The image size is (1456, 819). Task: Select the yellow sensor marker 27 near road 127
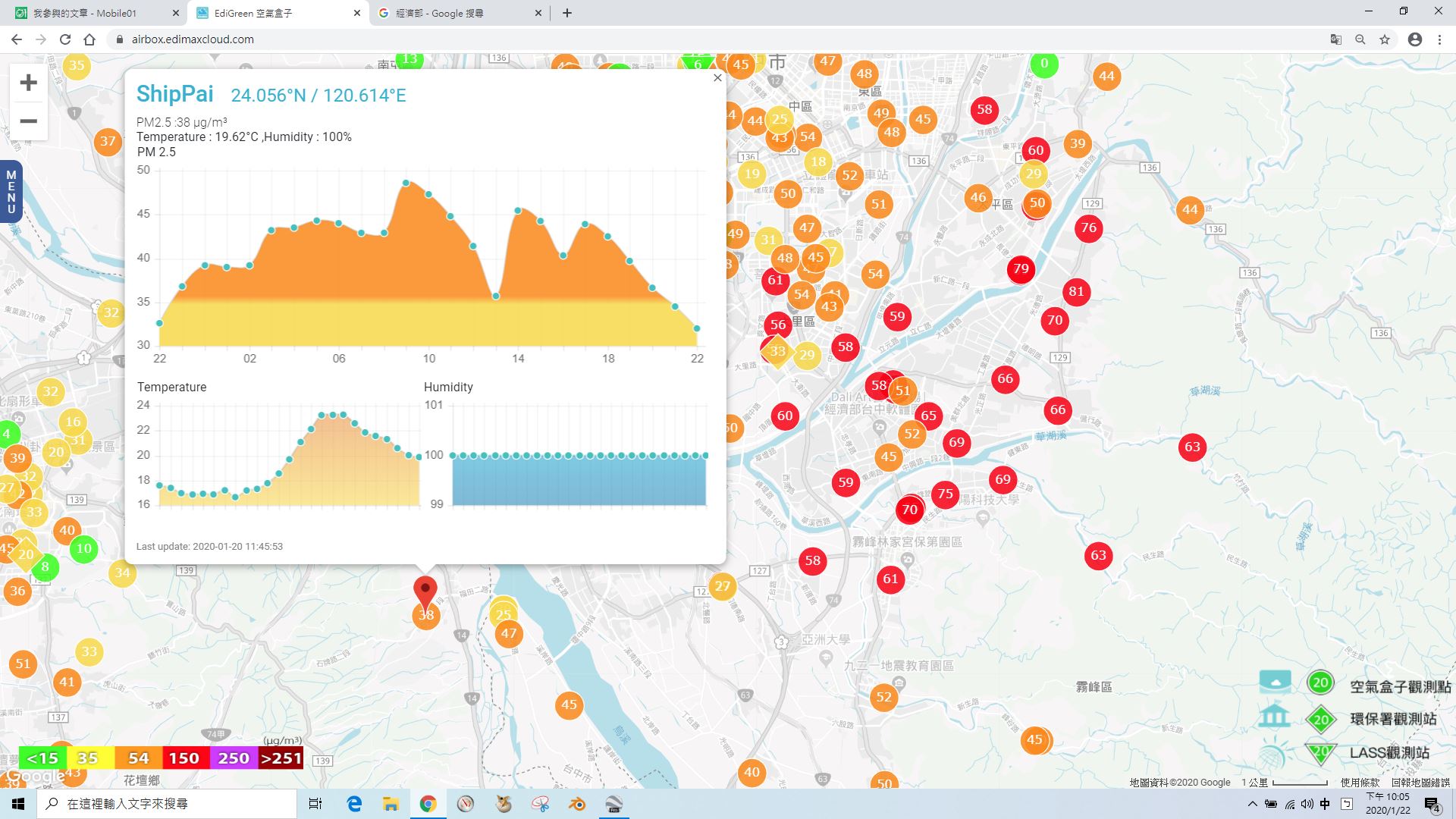tap(723, 586)
